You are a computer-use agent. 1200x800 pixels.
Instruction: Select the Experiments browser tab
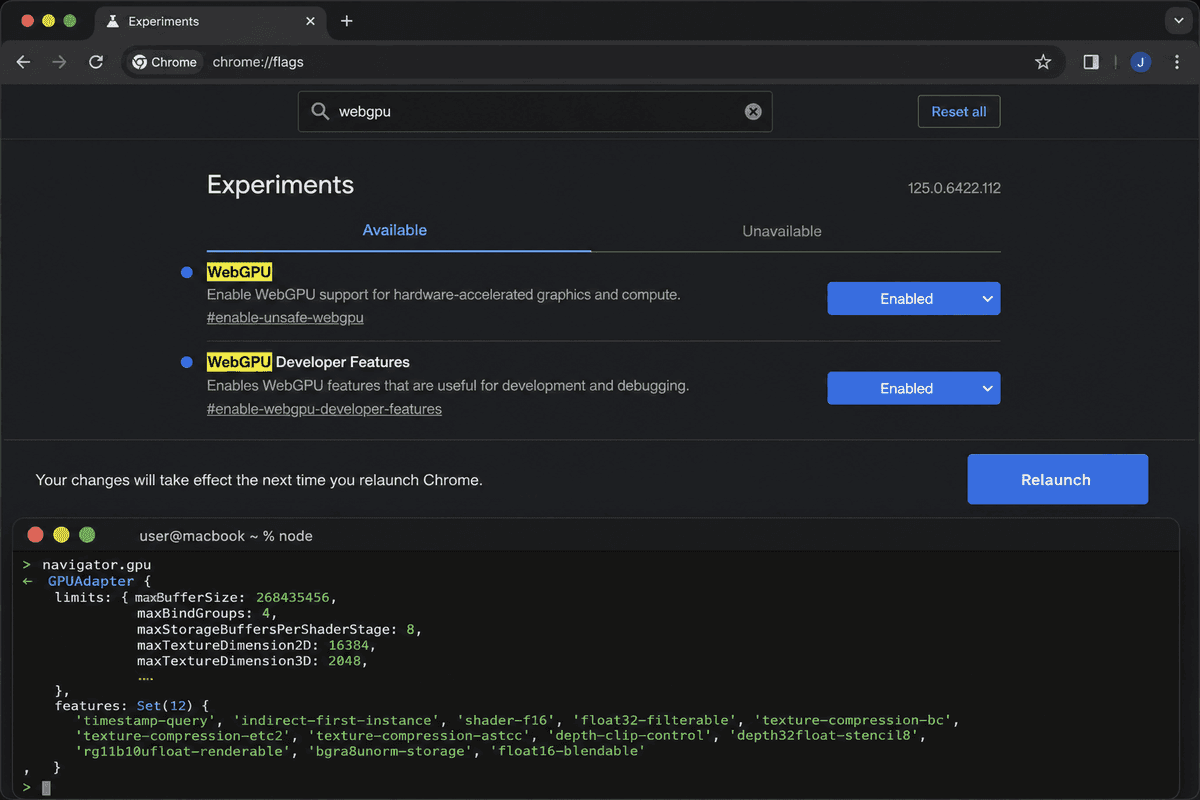[x=210, y=21]
